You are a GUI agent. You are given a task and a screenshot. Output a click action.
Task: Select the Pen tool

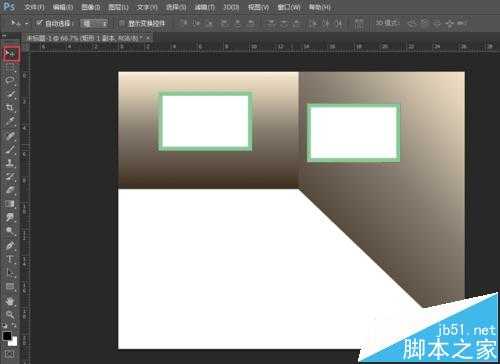click(x=10, y=246)
